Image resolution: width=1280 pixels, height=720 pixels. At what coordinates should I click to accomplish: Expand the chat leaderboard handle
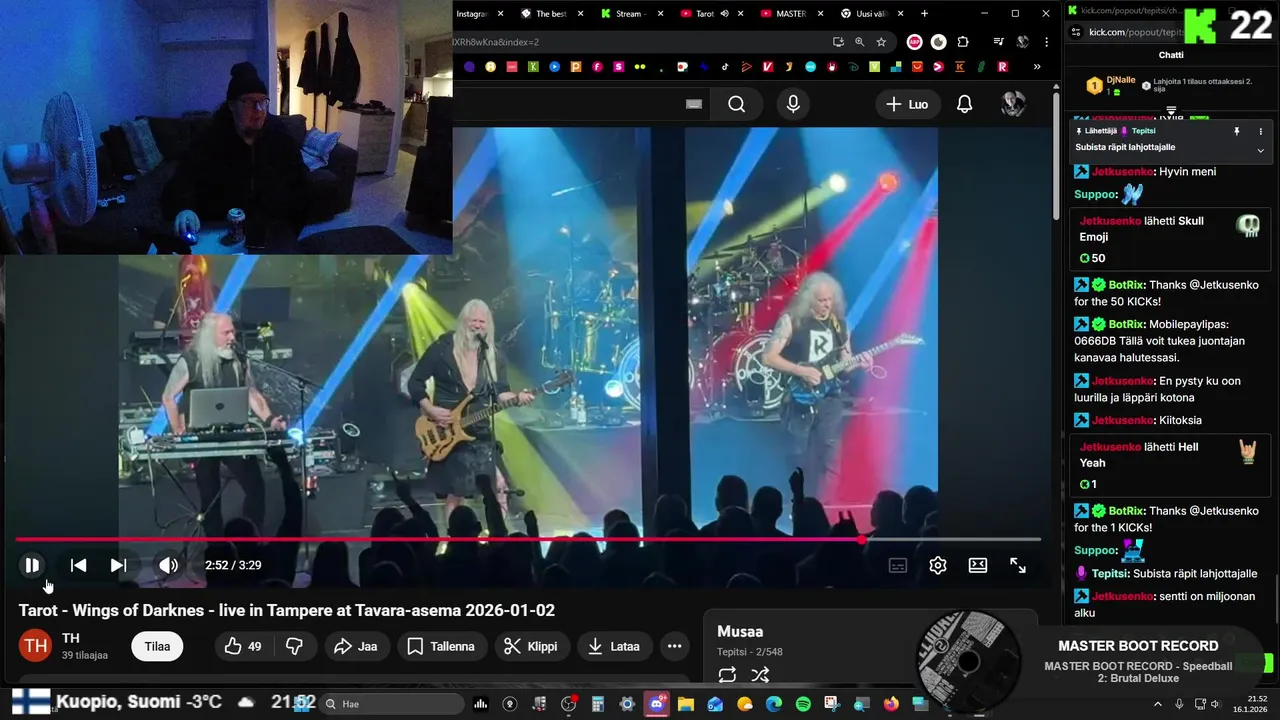[x=1171, y=110]
